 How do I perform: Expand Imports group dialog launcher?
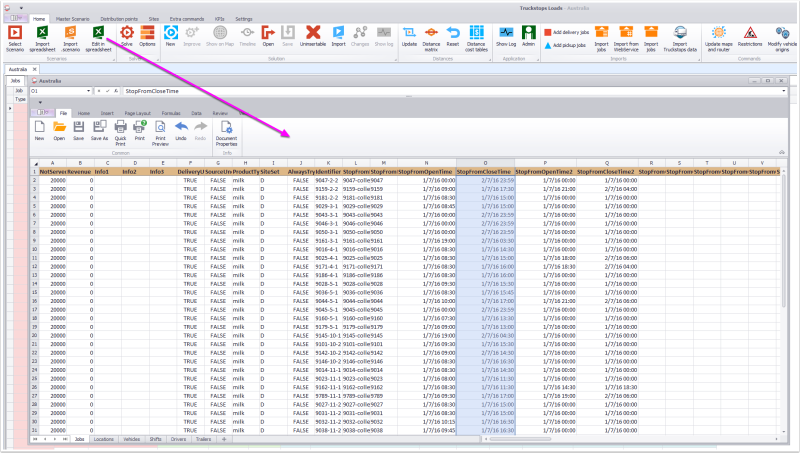point(698,60)
